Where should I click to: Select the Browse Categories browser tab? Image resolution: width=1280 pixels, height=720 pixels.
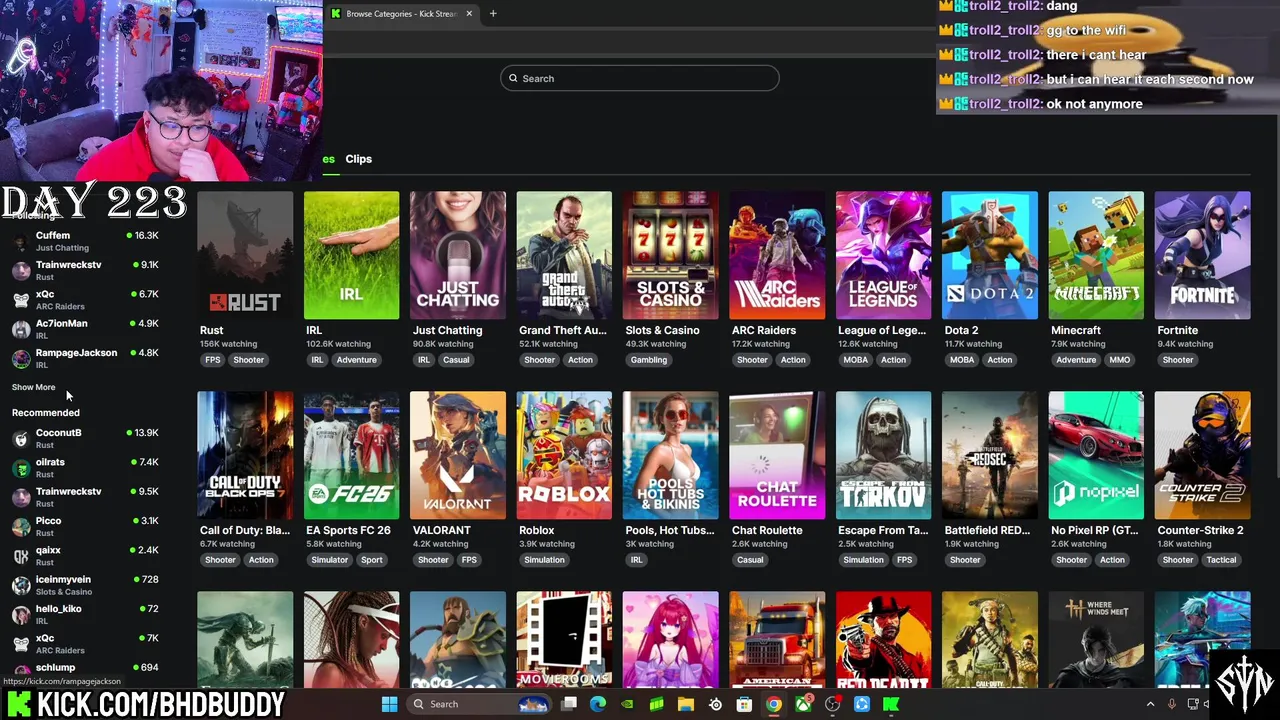pyautogui.click(x=402, y=14)
